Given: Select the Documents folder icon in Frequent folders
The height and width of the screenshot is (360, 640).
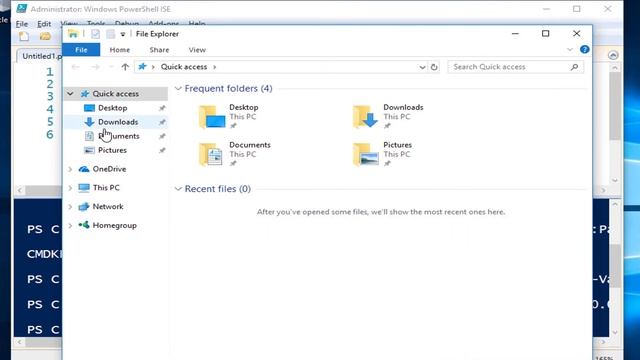Looking at the screenshot, I should (211, 154).
